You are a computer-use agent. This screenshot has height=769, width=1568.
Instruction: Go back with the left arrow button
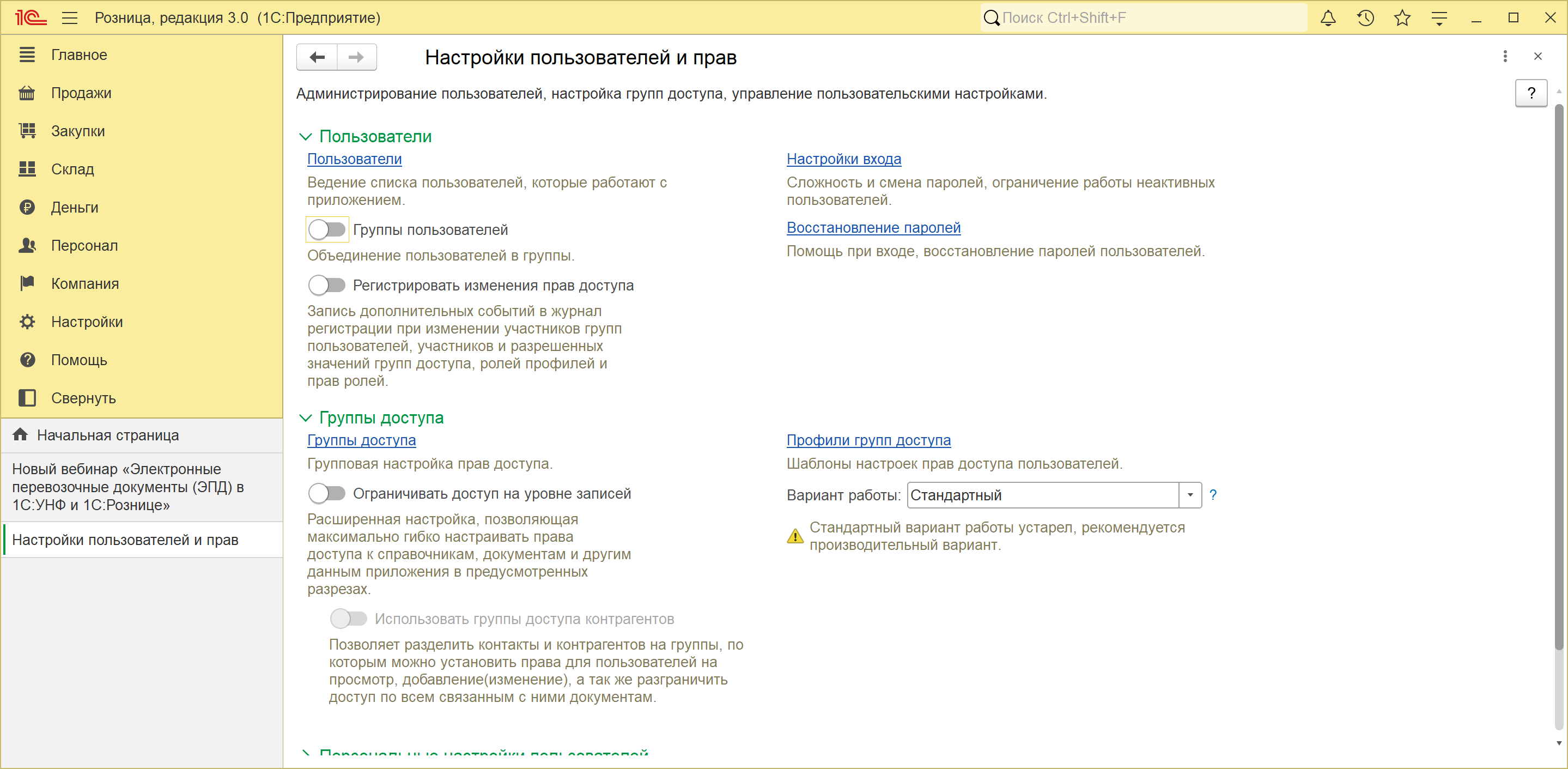pyautogui.click(x=317, y=57)
